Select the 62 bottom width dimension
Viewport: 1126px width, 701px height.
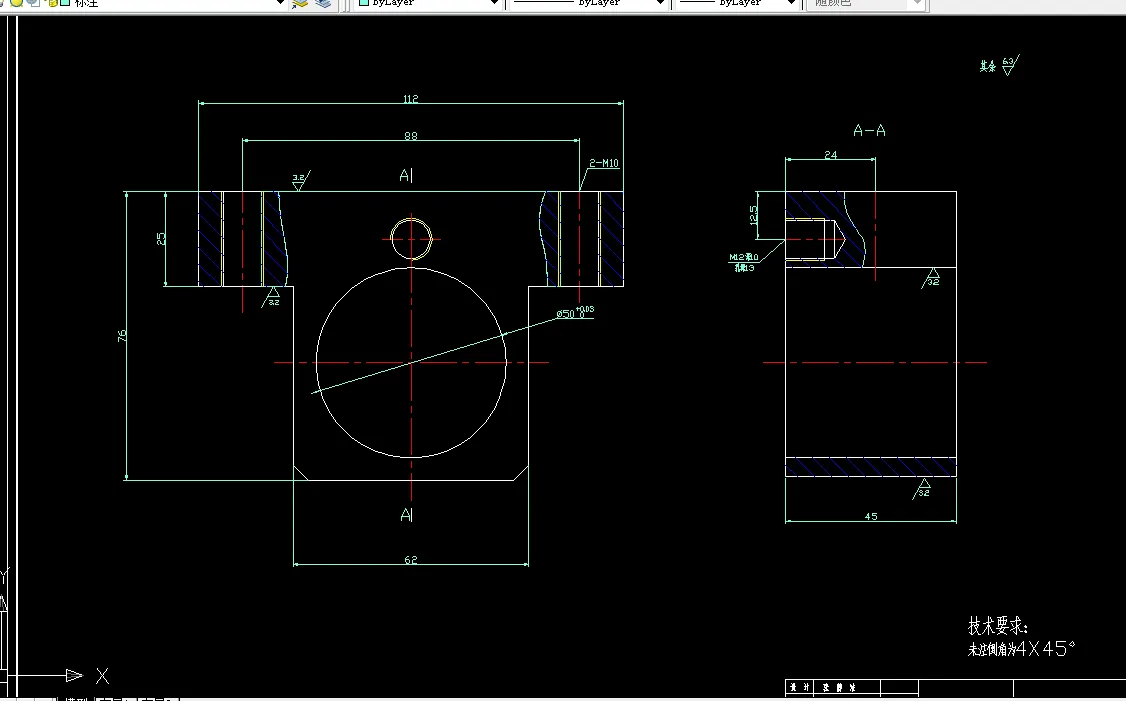click(411, 560)
